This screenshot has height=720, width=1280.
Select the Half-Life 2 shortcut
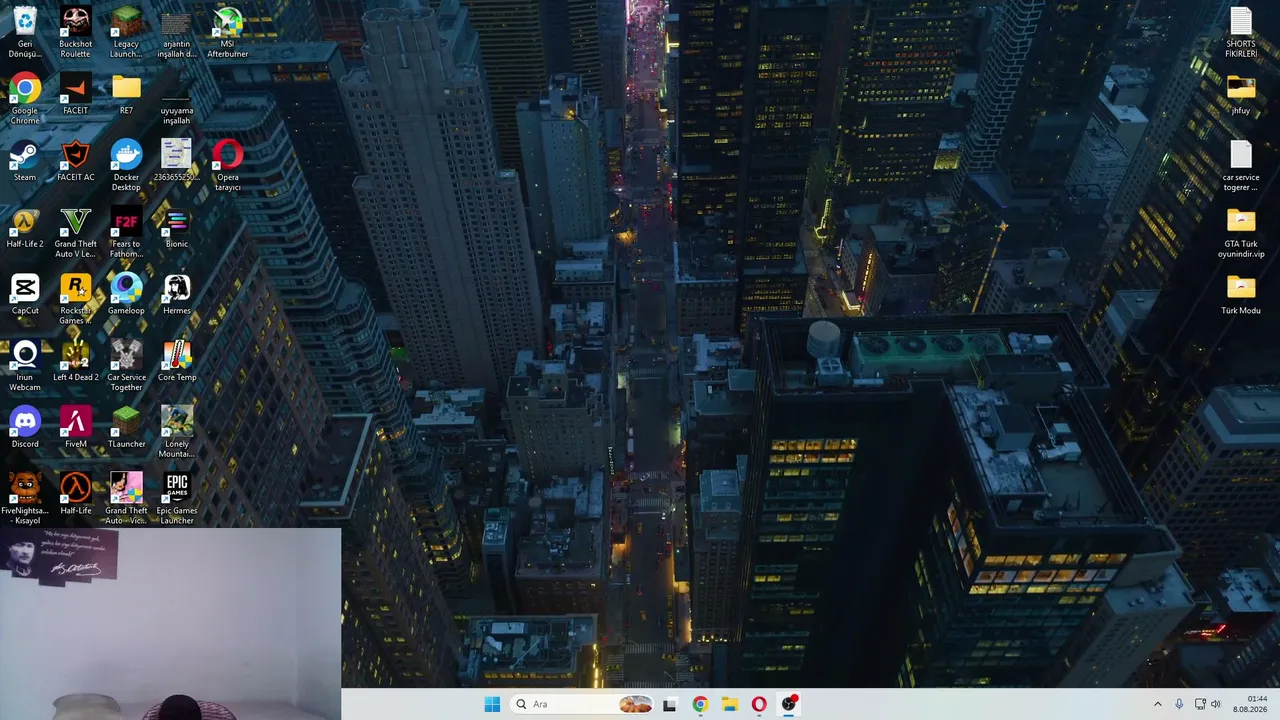pyautogui.click(x=25, y=228)
